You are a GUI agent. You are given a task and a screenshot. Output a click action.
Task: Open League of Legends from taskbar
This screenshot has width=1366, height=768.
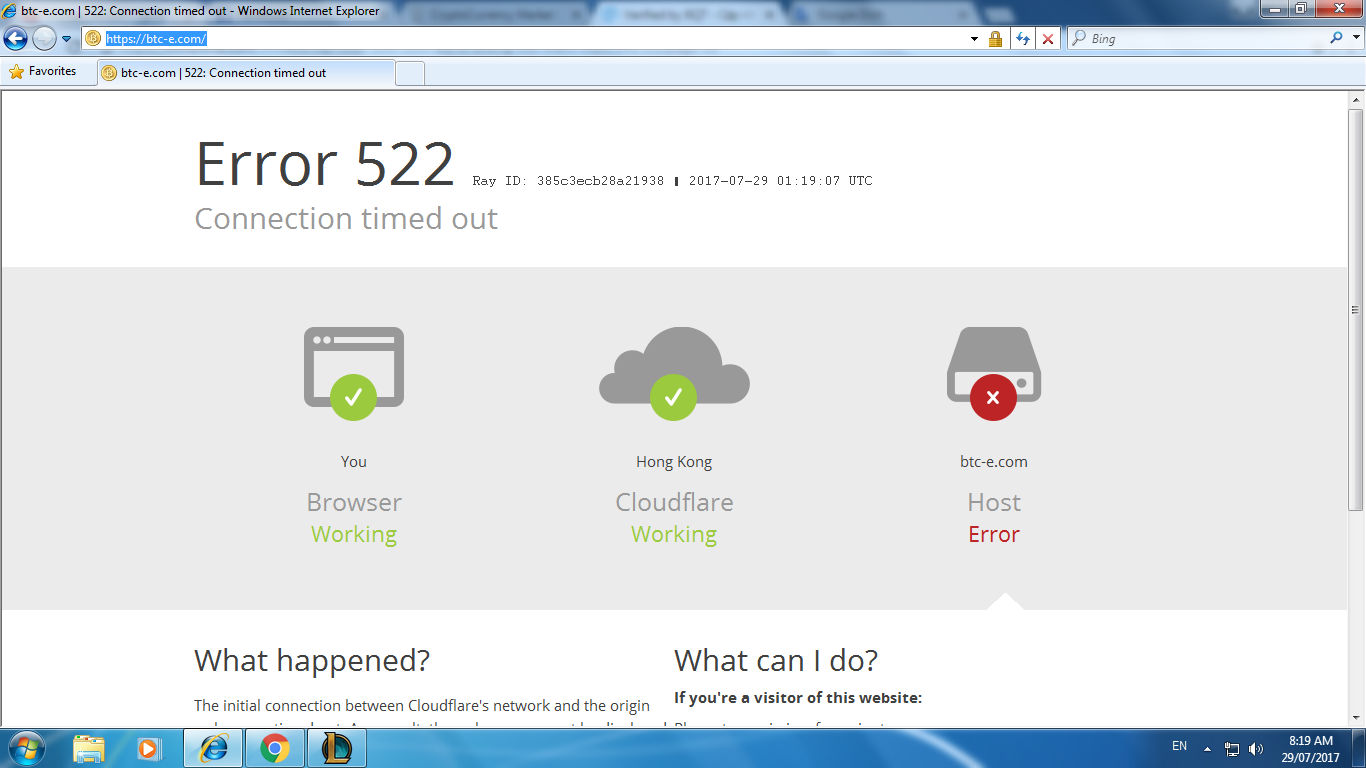coord(337,748)
